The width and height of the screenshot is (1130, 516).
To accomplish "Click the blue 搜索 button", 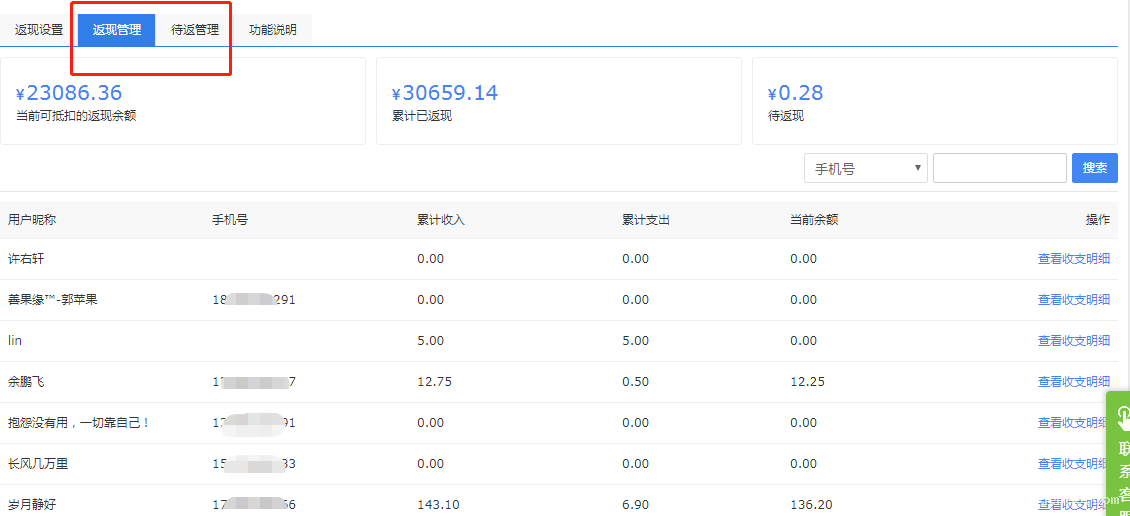I will click(1095, 168).
